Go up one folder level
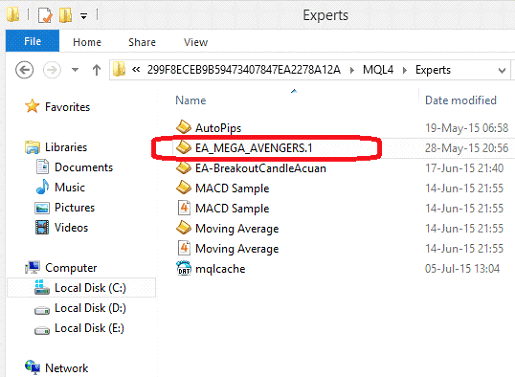515x377 pixels. click(x=97, y=70)
